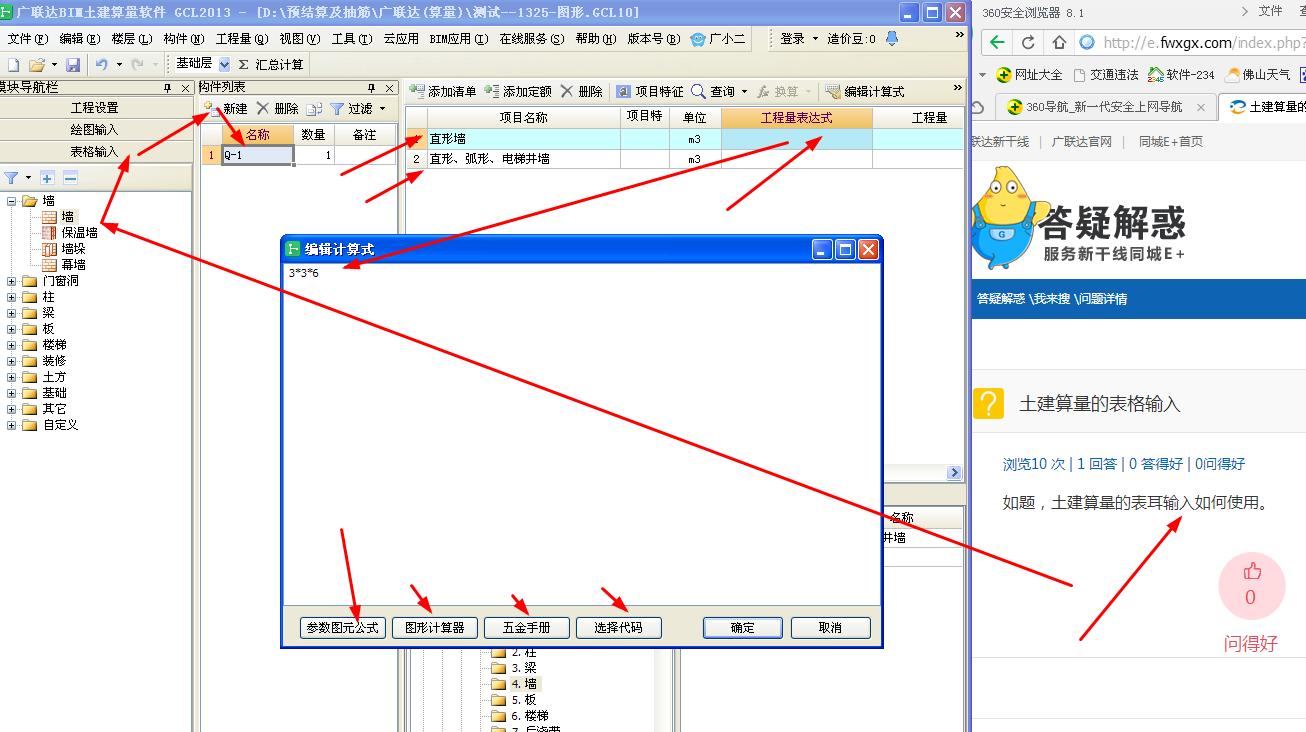This screenshot has width=1306, height=732.
Task: Select 保温墙 in the navigation tree
Action: tap(79, 232)
